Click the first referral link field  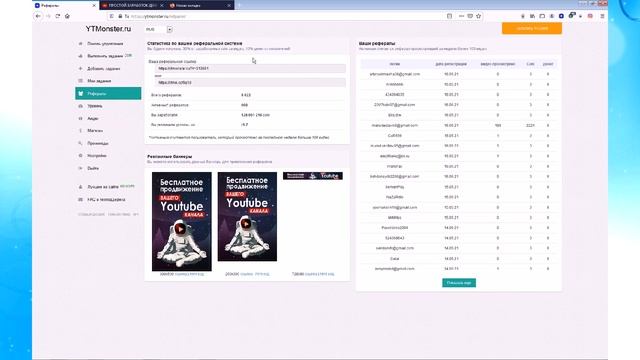click(250, 69)
